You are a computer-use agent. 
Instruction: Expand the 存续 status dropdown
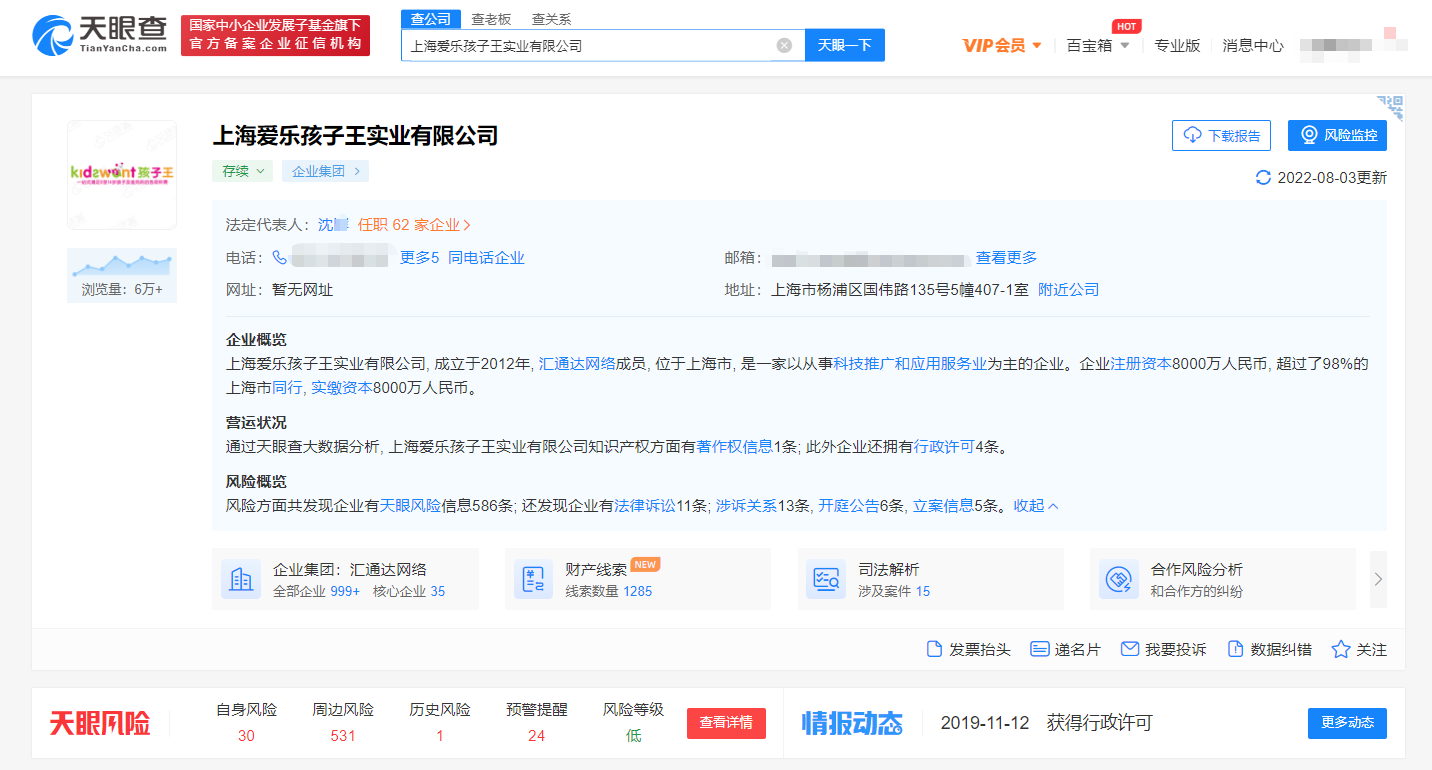[242, 171]
